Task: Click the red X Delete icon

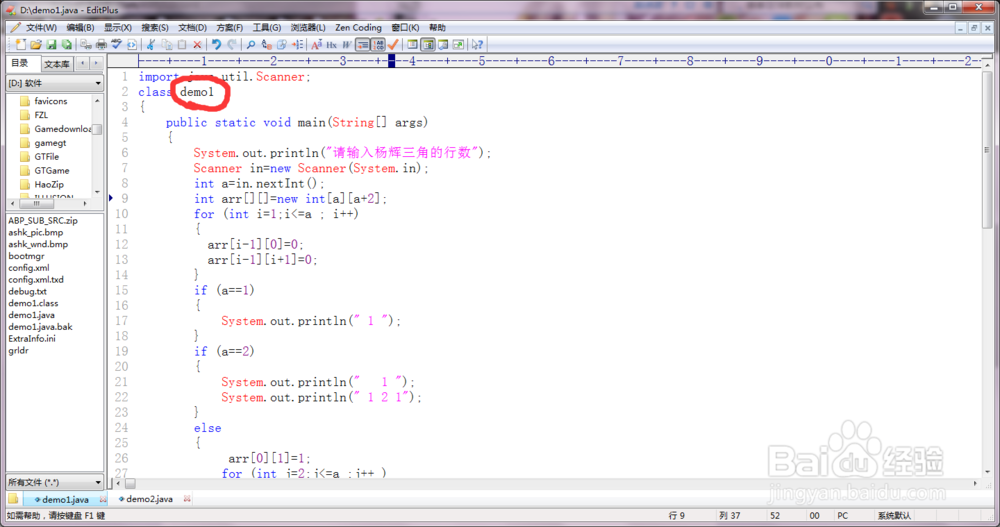Action: (197, 44)
